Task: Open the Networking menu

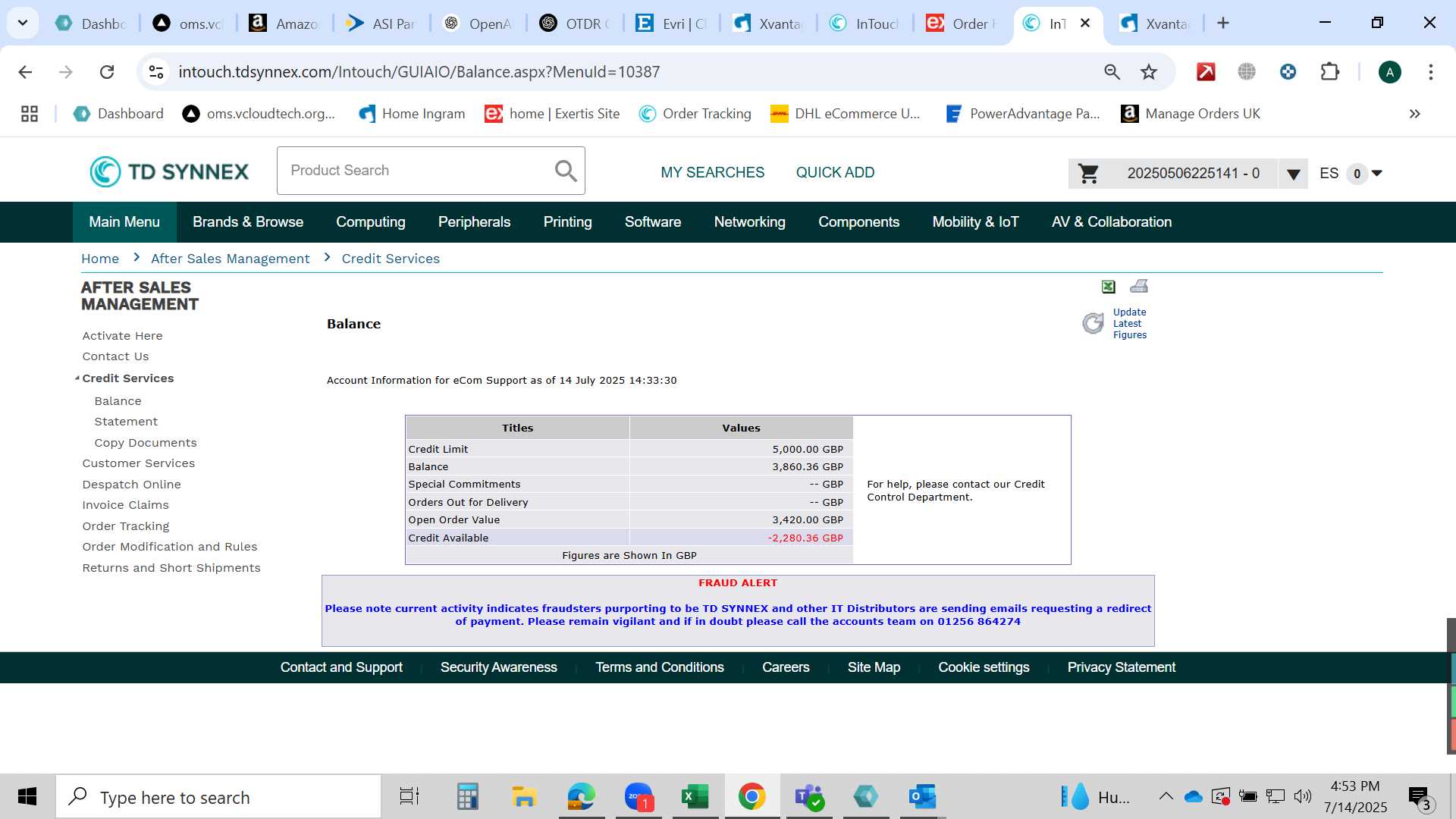Action: click(x=750, y=222)
